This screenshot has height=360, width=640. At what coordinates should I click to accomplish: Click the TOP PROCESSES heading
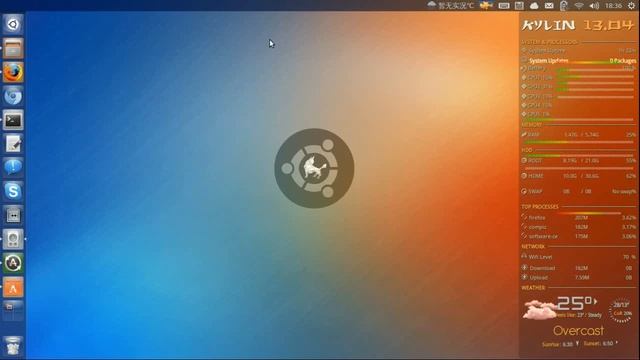[540, 207]
